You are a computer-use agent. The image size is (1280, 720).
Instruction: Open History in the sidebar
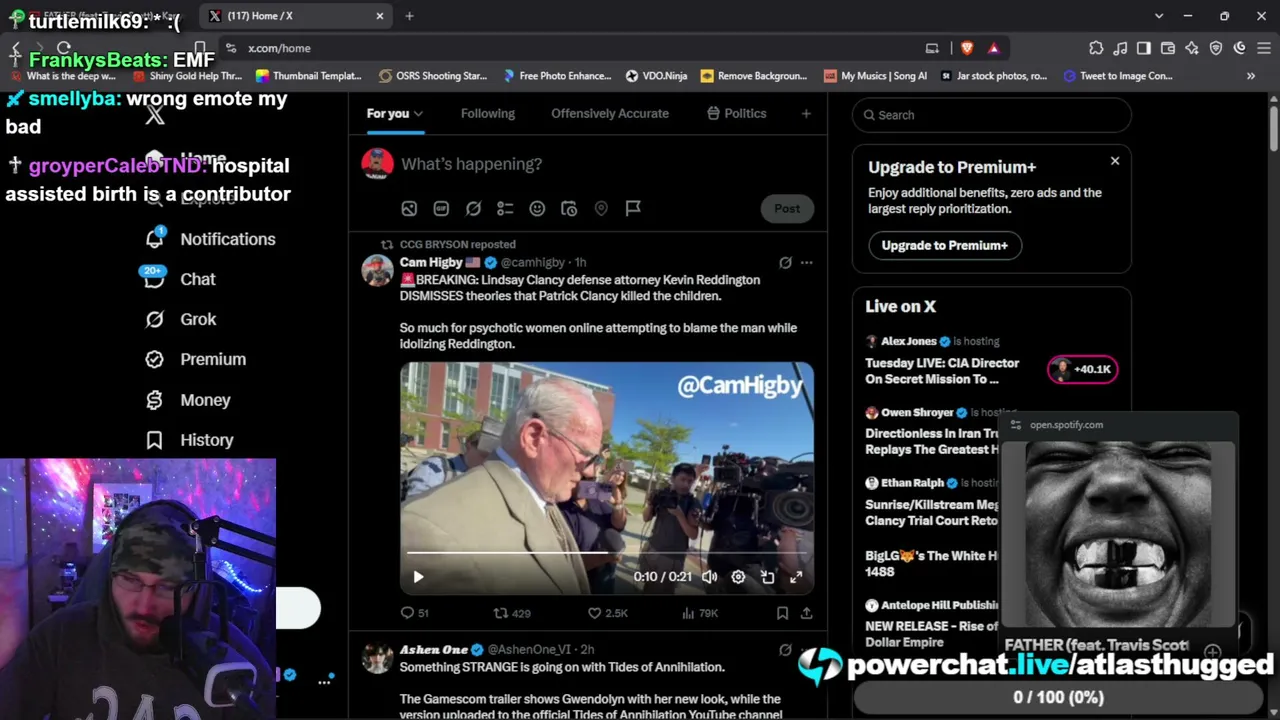[x=190, y=440]
